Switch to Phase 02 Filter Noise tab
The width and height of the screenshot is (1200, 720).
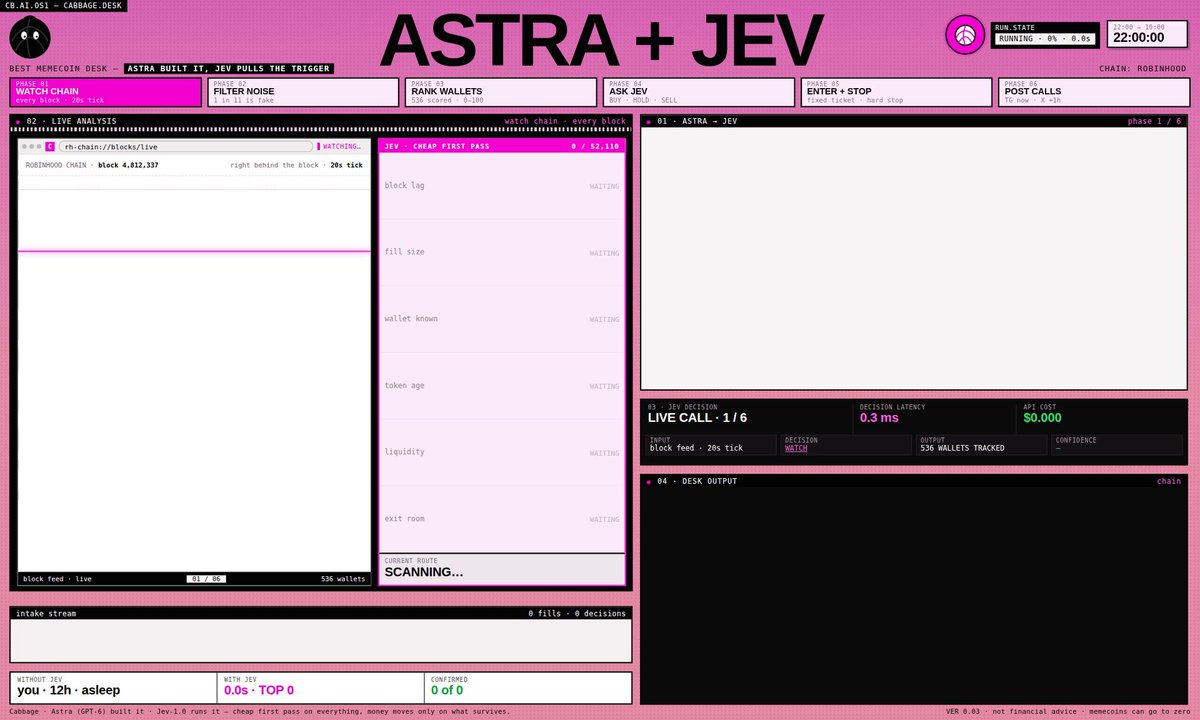tap(304, 92)
